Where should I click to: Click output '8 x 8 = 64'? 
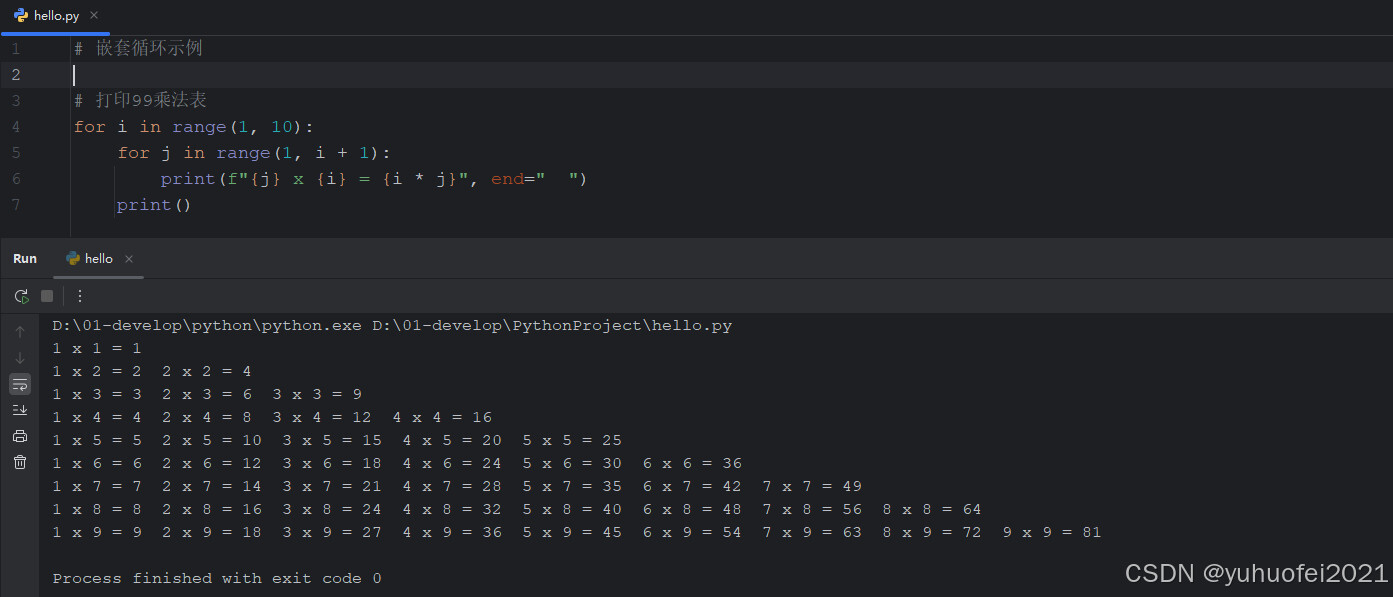pos(932,510)
